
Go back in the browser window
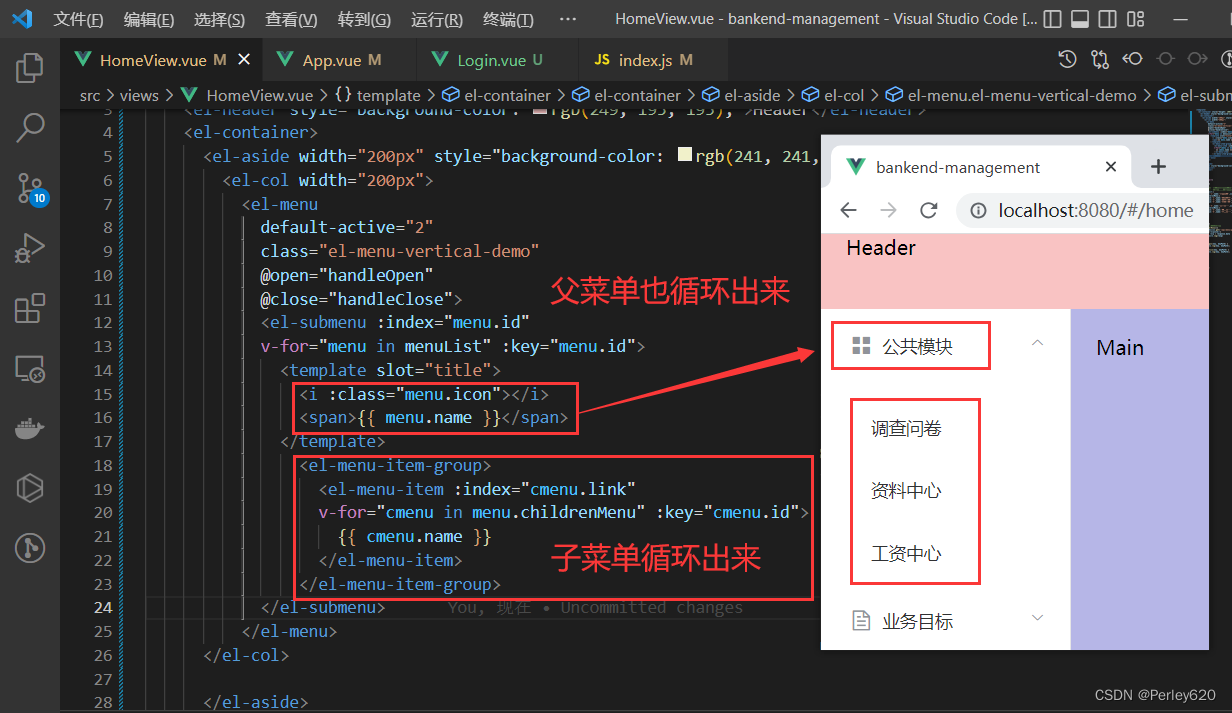[x=848, y=210]
